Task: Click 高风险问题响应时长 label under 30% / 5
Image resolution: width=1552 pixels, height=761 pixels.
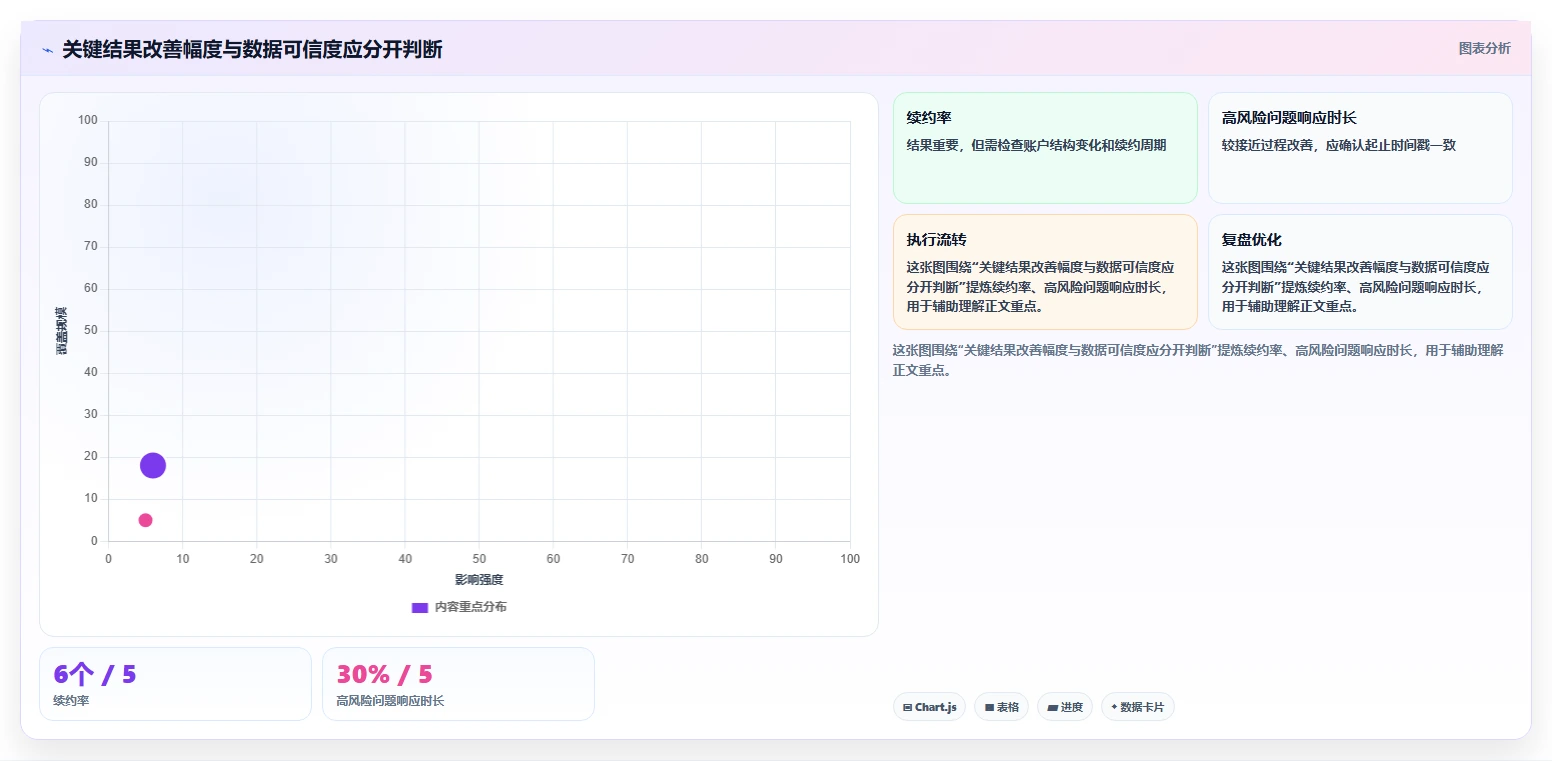Action: (390, 701)
